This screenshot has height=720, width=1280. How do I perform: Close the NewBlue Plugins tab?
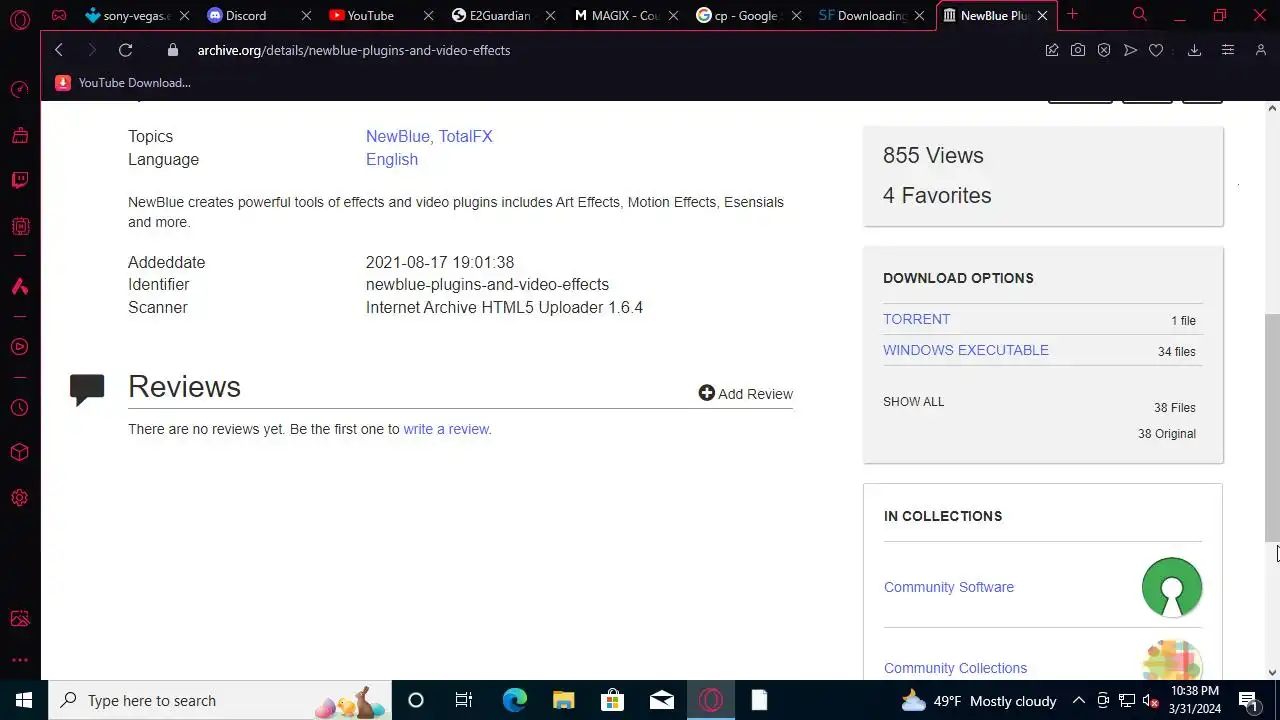[x=1042, y=15]
